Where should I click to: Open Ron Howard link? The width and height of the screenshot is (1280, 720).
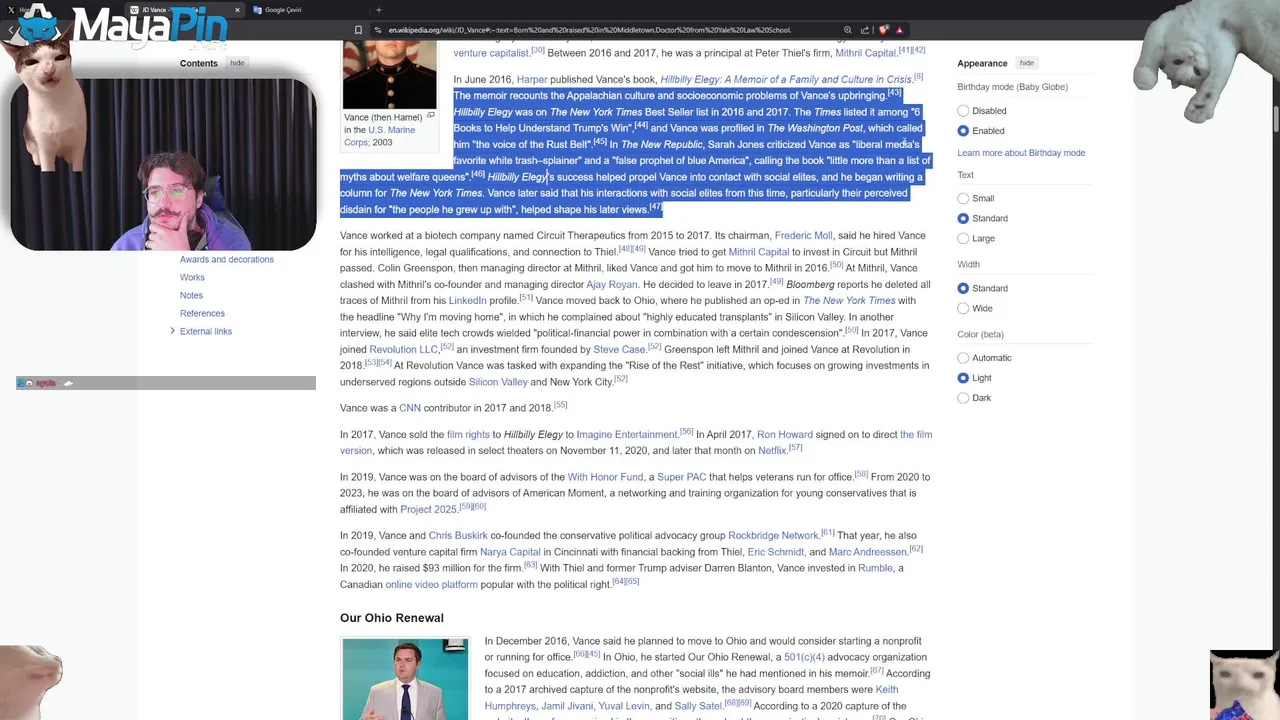coord(785,435)
